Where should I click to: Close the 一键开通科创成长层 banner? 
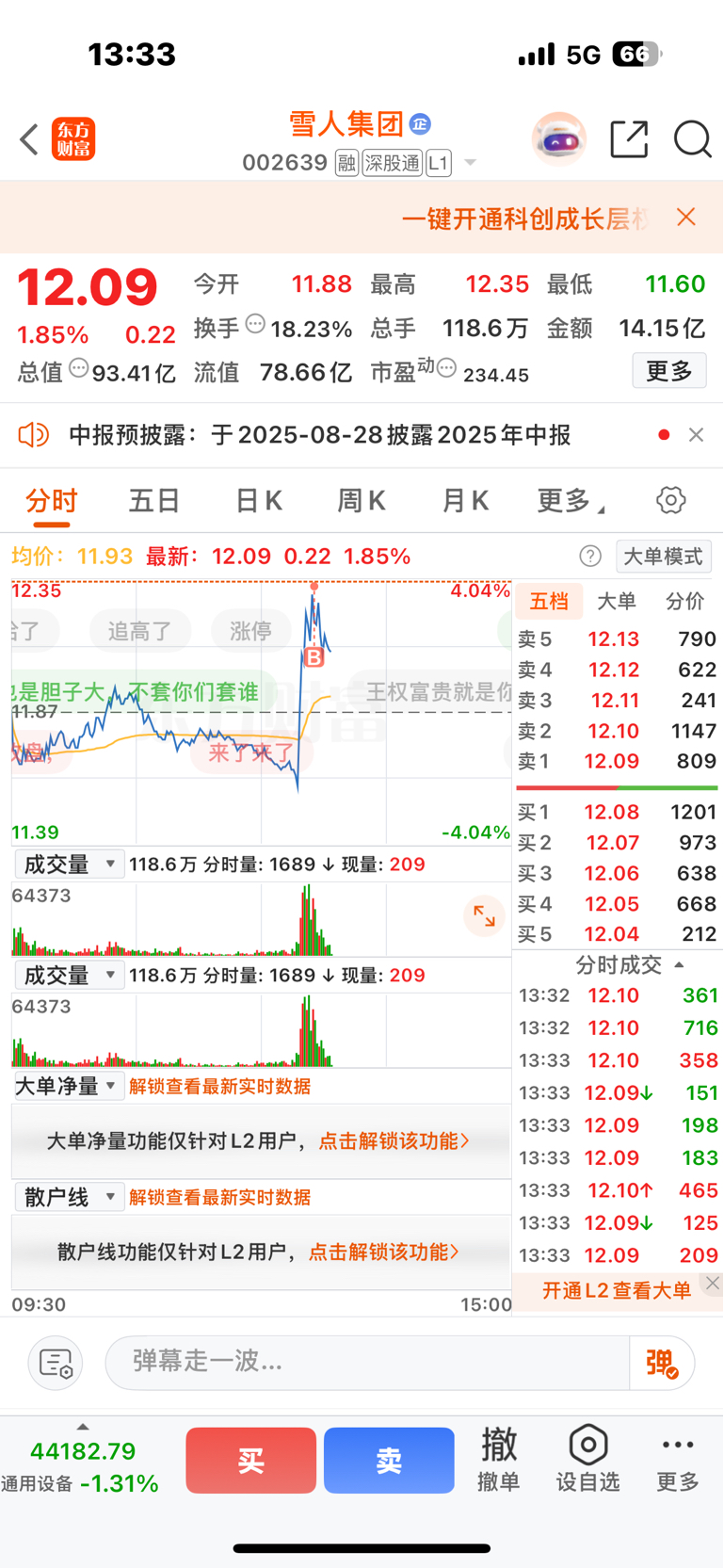coord(686,217)
